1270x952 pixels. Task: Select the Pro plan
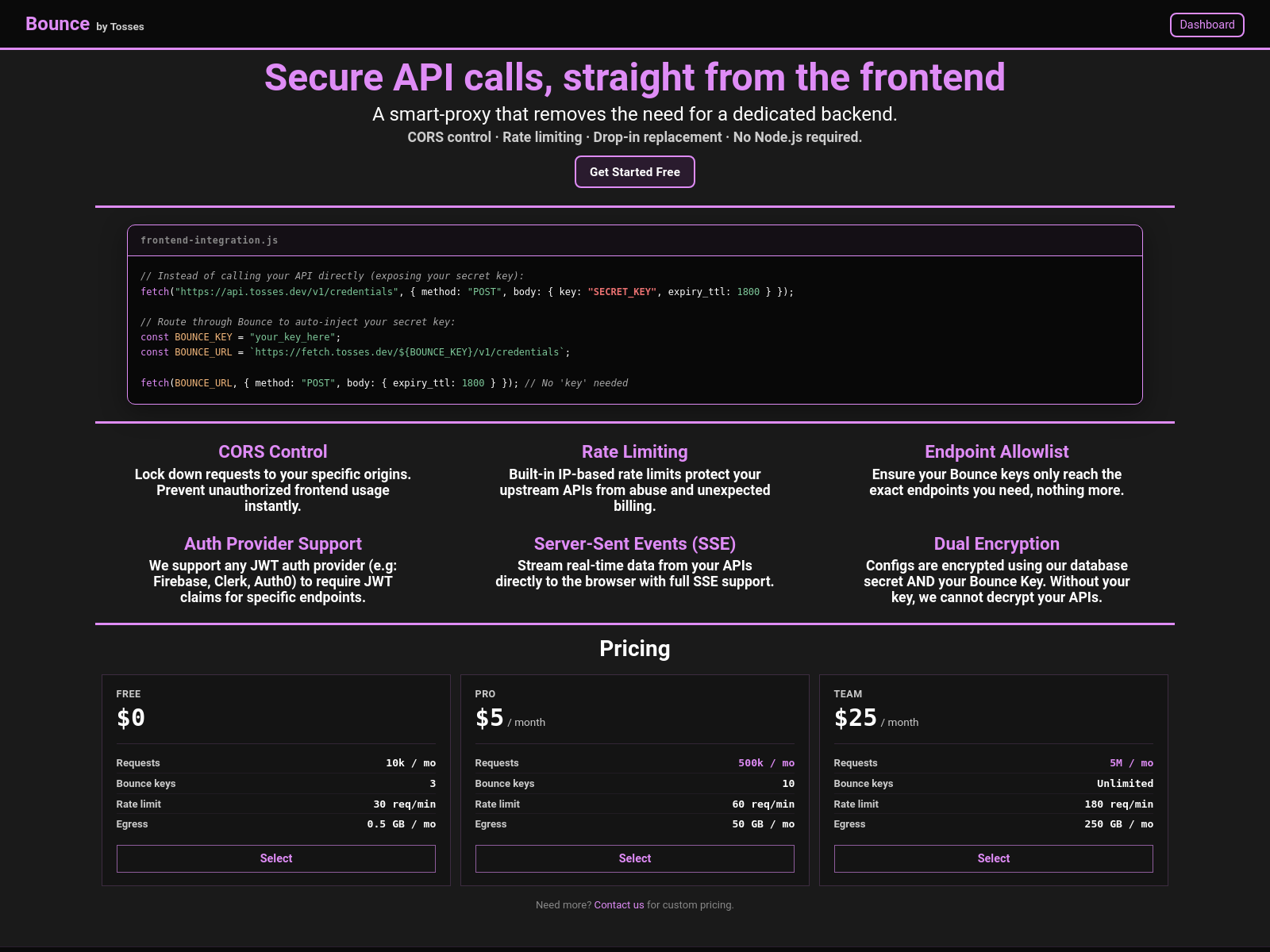[635, 858]
